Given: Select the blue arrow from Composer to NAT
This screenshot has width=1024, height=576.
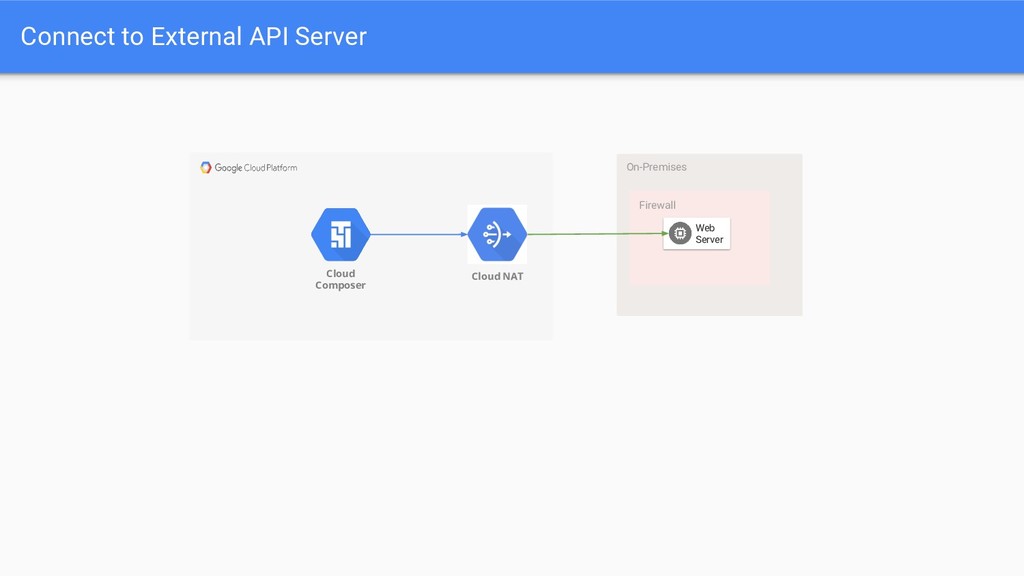Looking at the screenshot, I should point(419,234).
